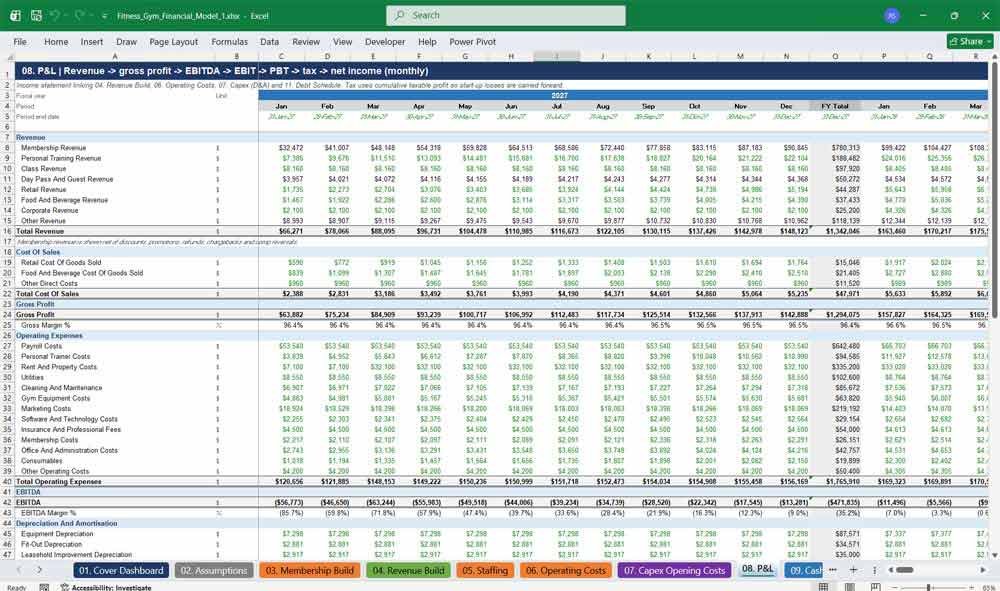Click the next sheet navigation arrow
Image resolution: width=1000 pixels, height=591 pixels.
pyautogui.click(x=40, y=570)
